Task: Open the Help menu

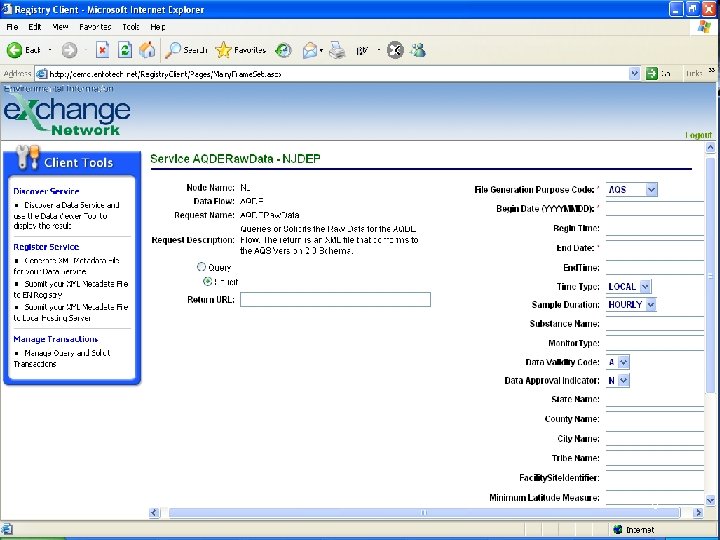Action: [x=158, y=27]
